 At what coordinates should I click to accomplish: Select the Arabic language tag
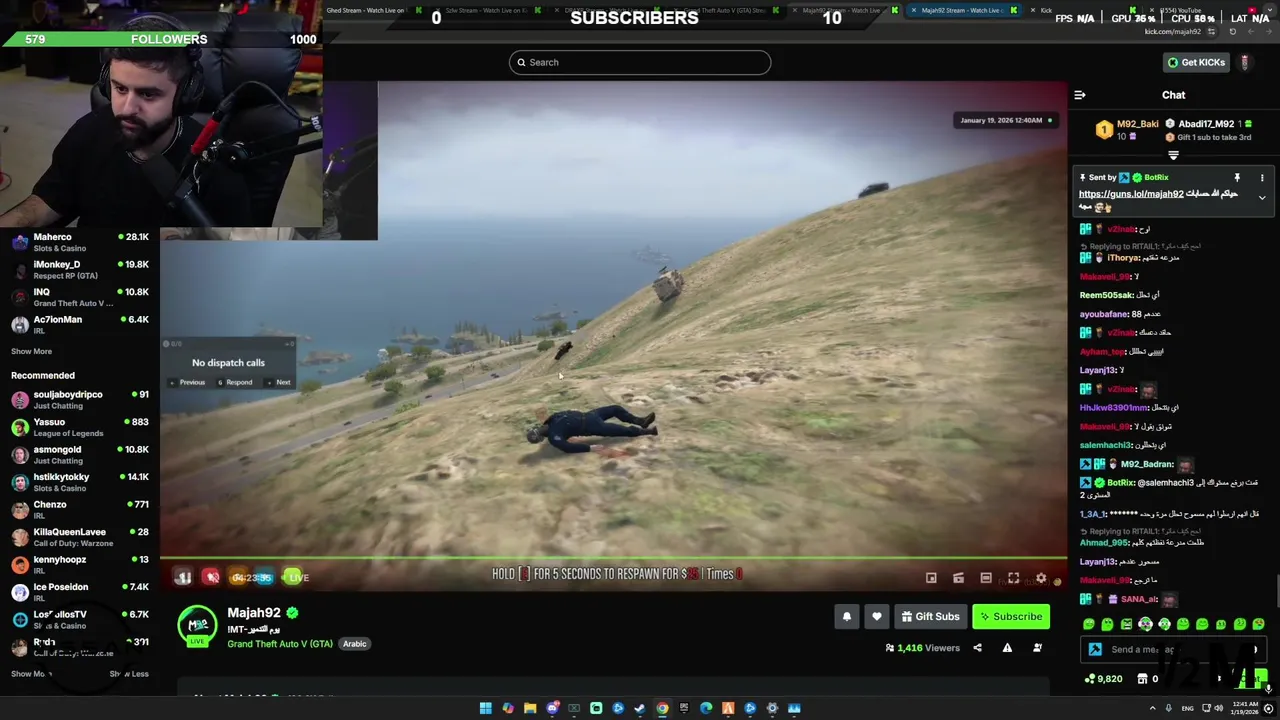pos(355,644)
